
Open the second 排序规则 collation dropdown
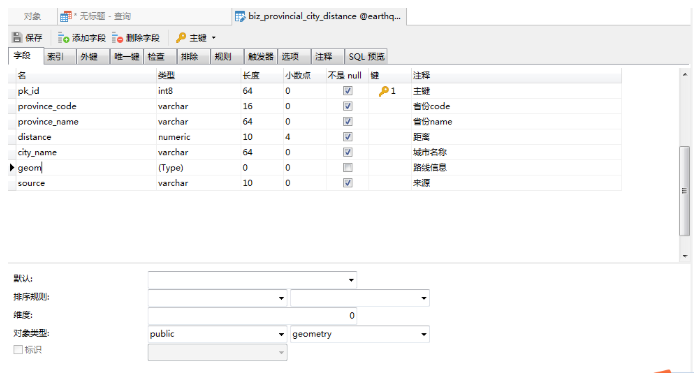coord(423,298)
